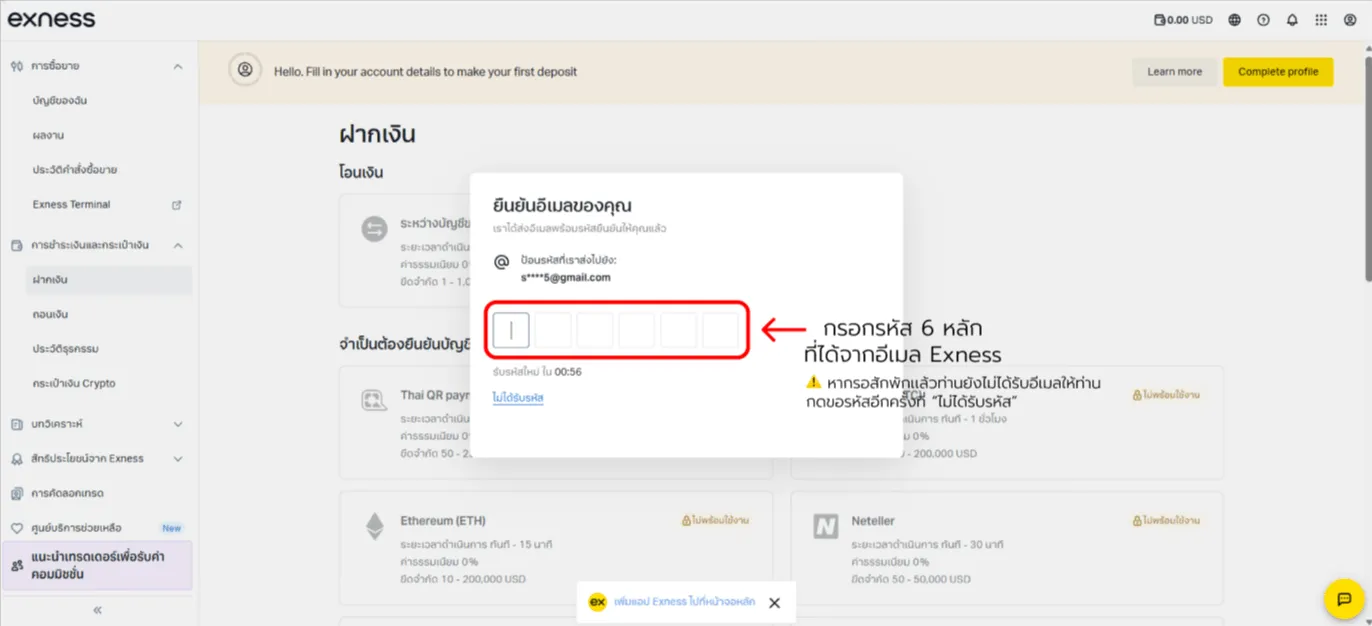Click the external link icon beside Exness Terminal
The image size is (1372, 626).
click(177, 204)
